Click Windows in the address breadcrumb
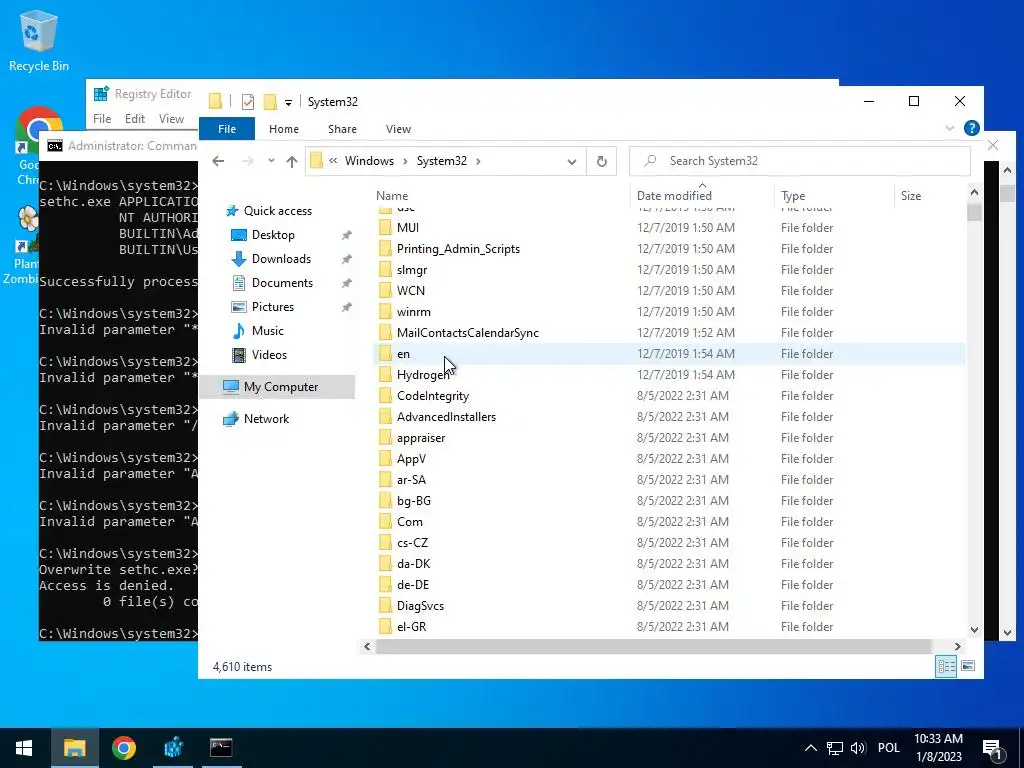 (369, 161)
